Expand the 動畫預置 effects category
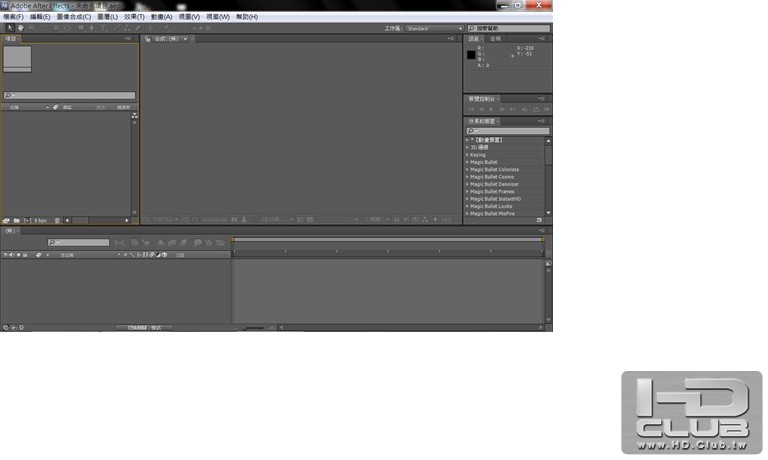This screenshot has width=768, height=460. pos(467,140)
